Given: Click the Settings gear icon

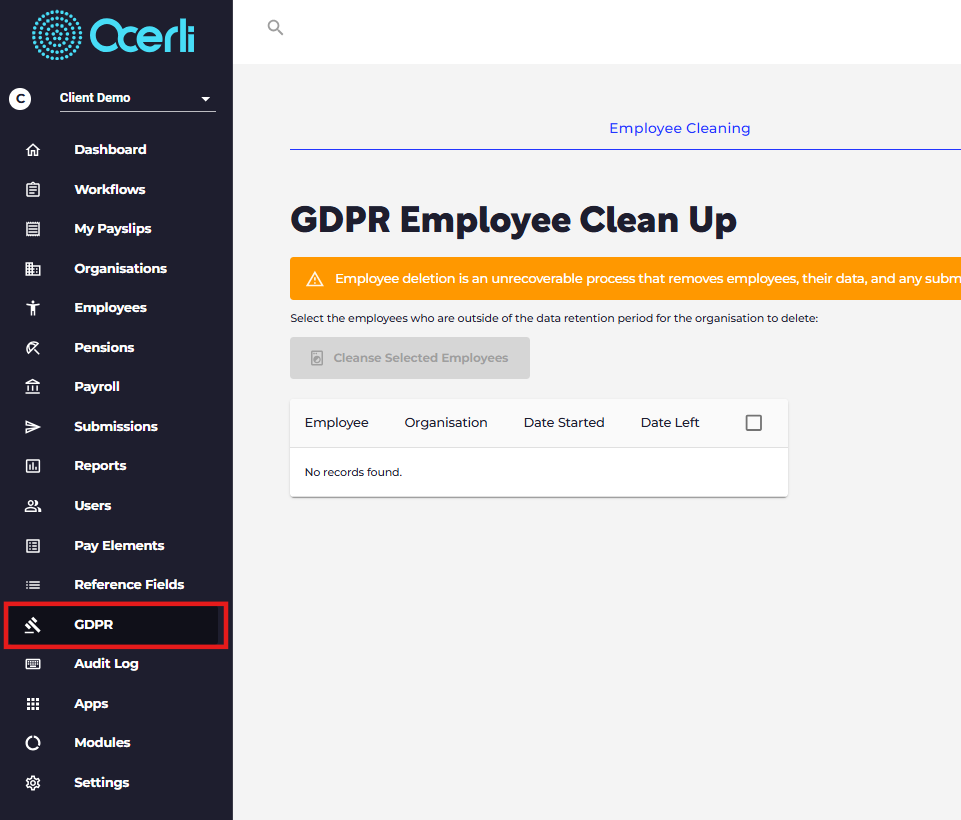Looking at the screenshot, I should pyautogui.click(x=33, y=783).
